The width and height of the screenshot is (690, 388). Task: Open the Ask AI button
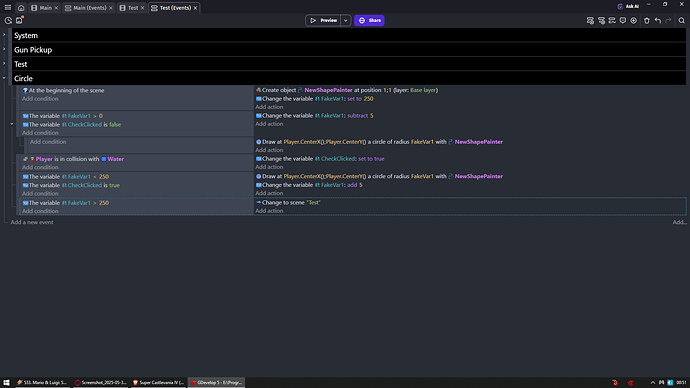tap(628, 7)
